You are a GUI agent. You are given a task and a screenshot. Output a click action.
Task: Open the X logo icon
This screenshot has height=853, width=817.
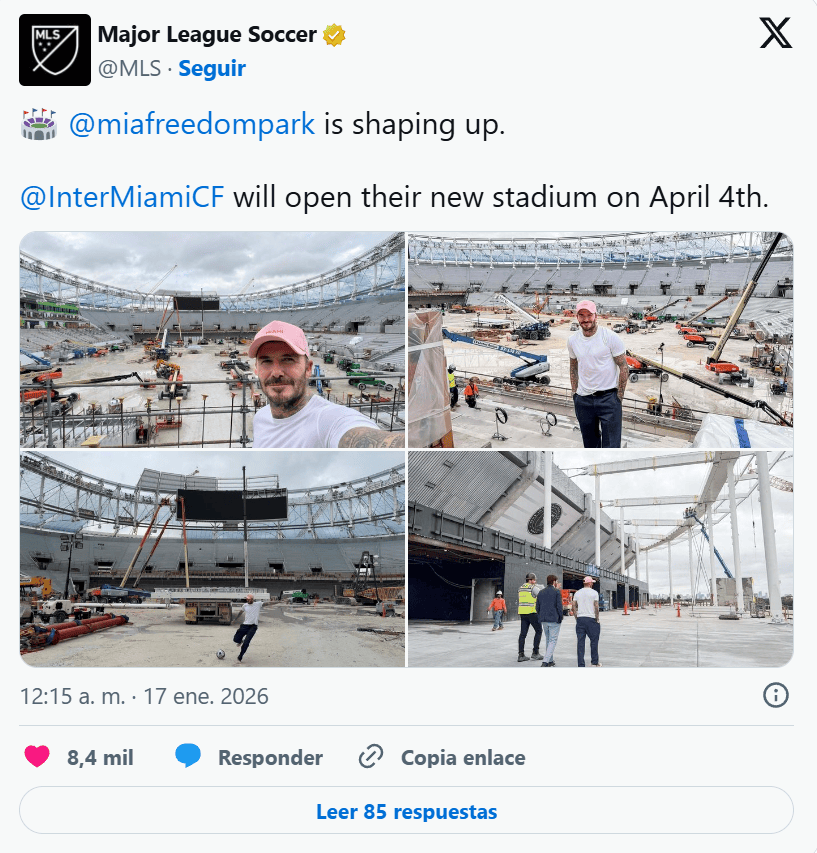[775, 34]
